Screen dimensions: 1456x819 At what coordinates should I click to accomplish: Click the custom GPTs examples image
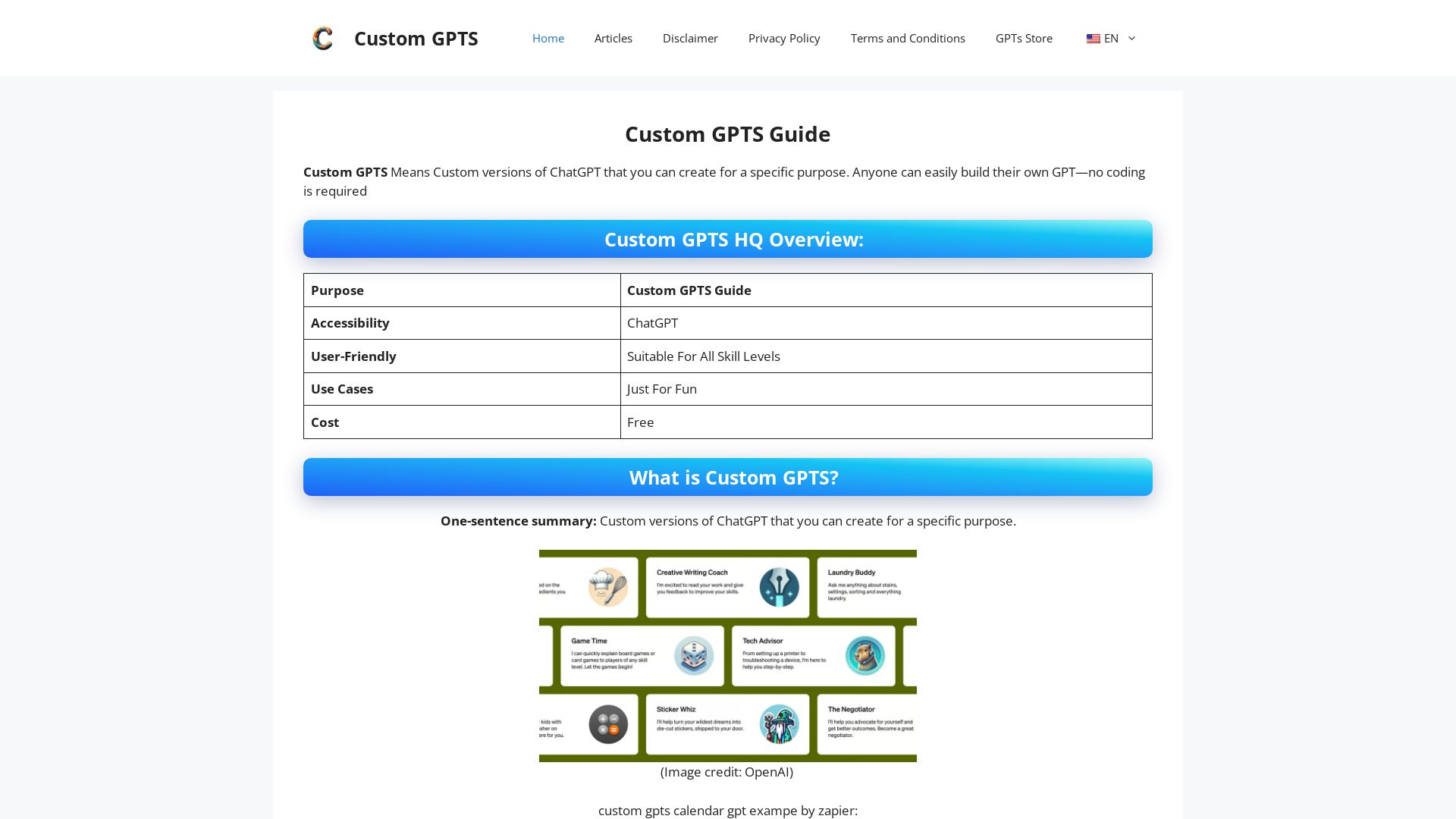[726, 655]
